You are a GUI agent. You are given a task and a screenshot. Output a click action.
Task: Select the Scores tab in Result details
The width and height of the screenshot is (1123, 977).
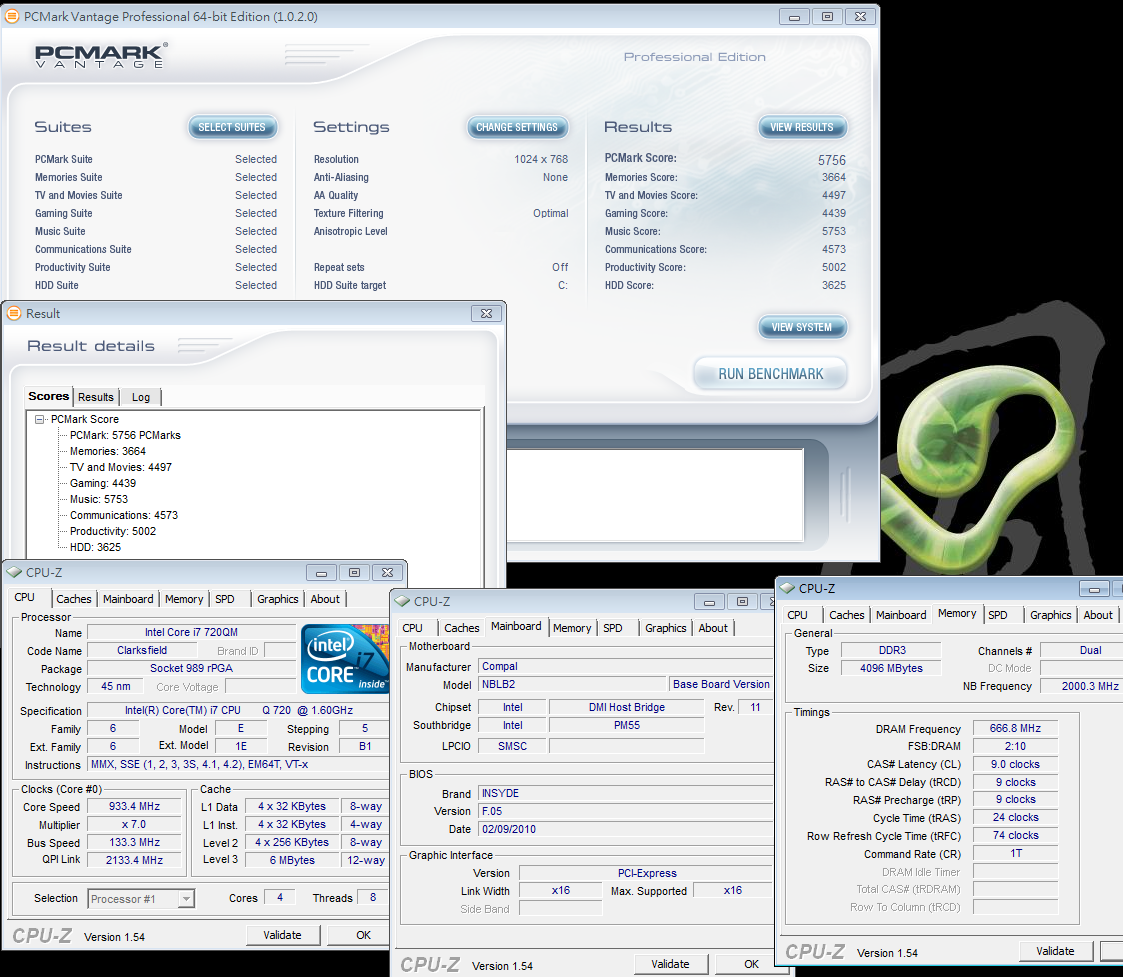[49, 396]
